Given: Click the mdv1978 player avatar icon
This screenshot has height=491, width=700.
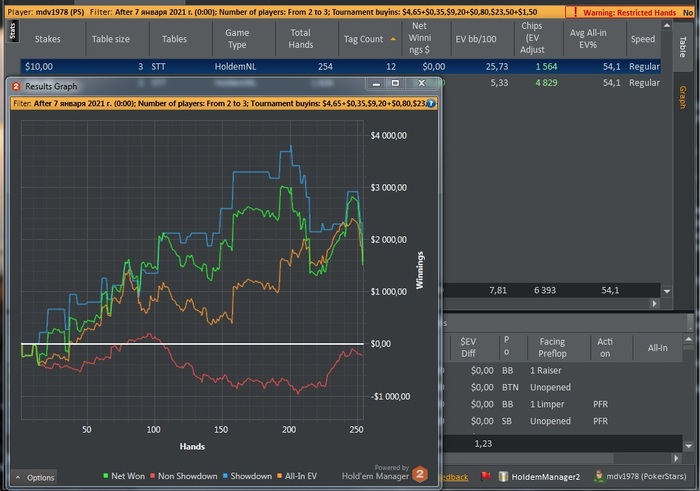Looking at the screenshot, I should [599, 476].
